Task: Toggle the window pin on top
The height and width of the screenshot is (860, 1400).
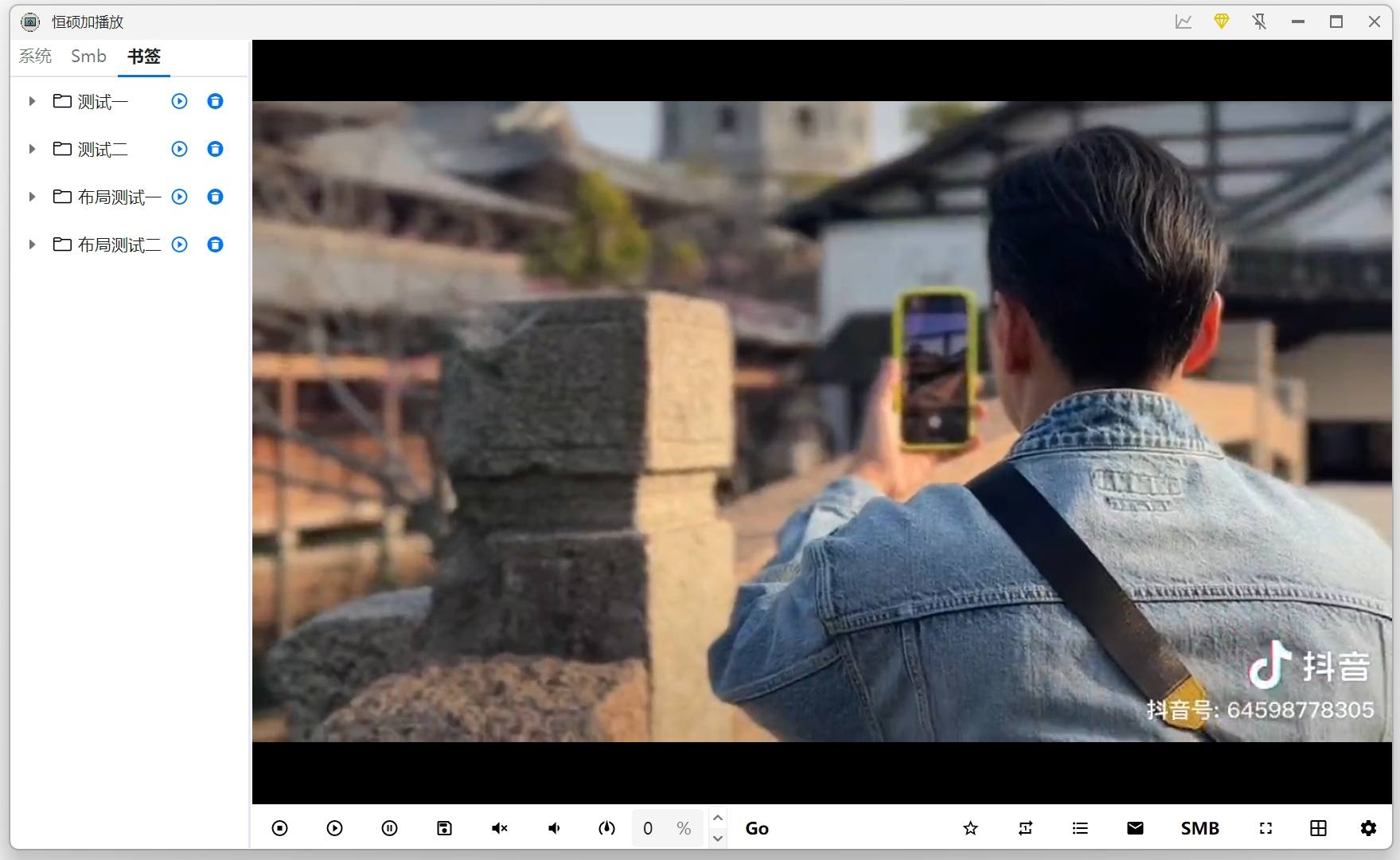Action: click(1259, 21)
